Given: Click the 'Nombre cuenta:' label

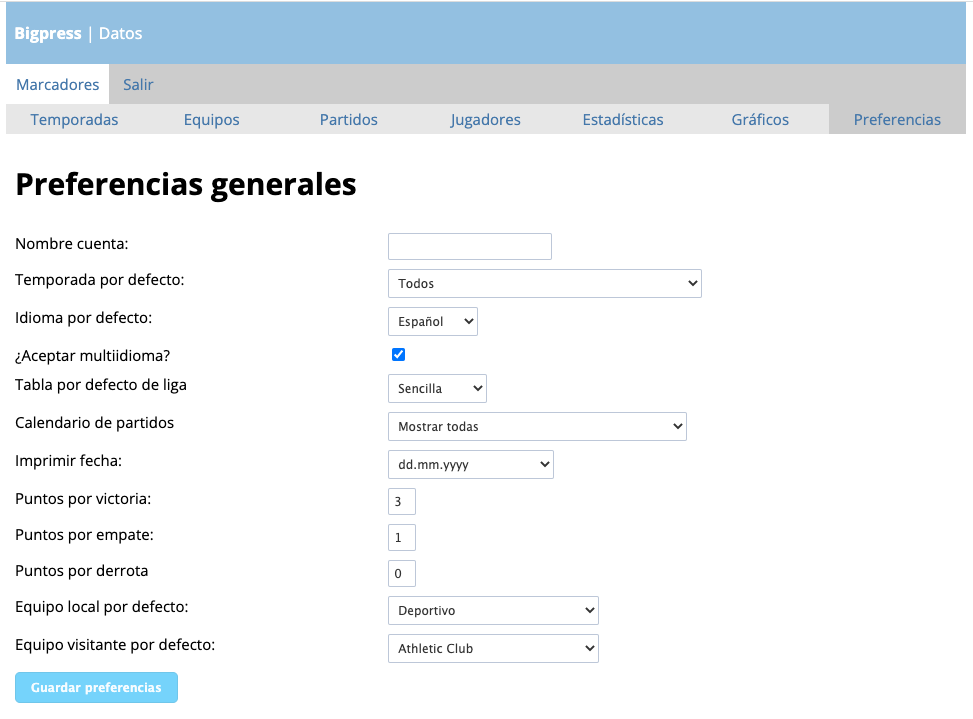Looking at the screenshot, I should (x=72, y=244).
